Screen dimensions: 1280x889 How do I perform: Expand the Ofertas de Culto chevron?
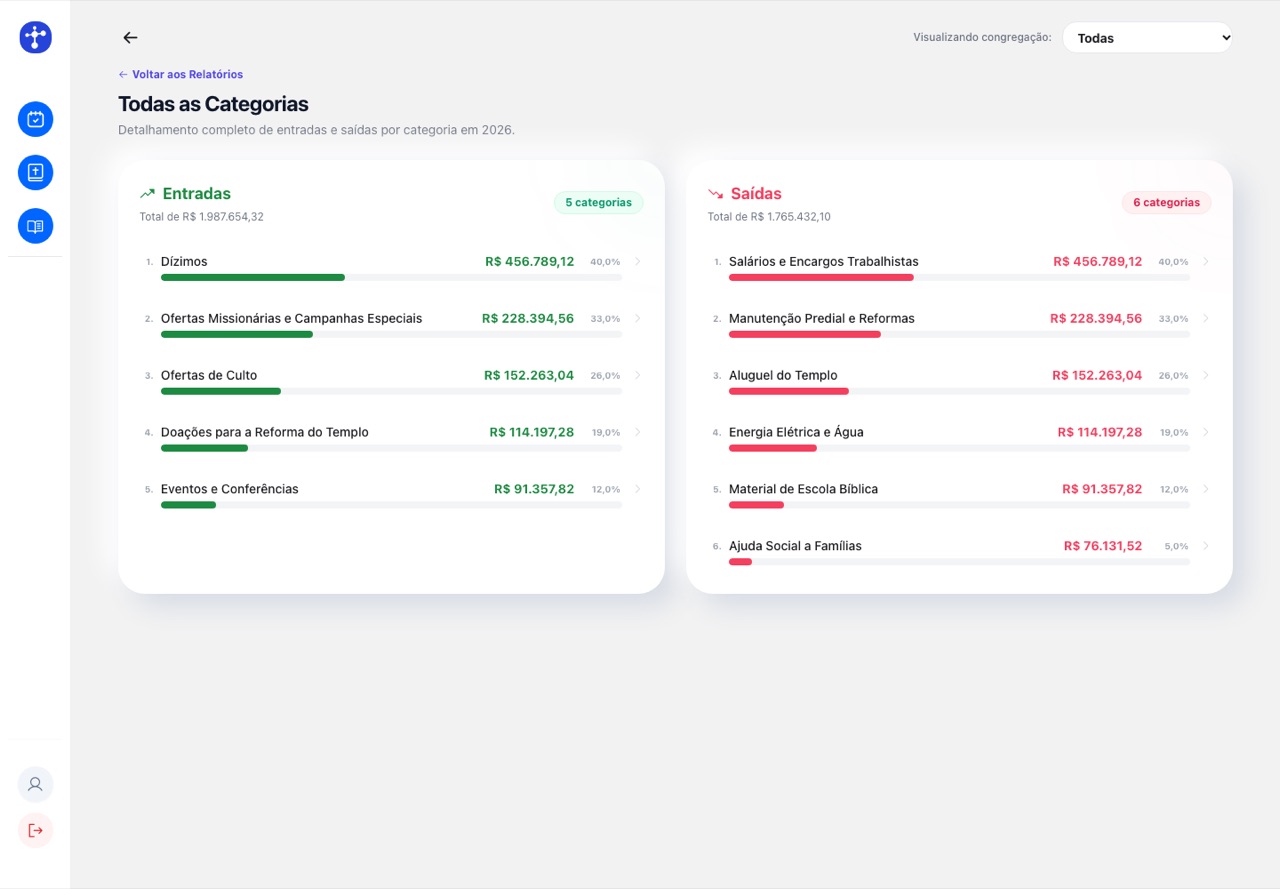(x=638, y=376)
